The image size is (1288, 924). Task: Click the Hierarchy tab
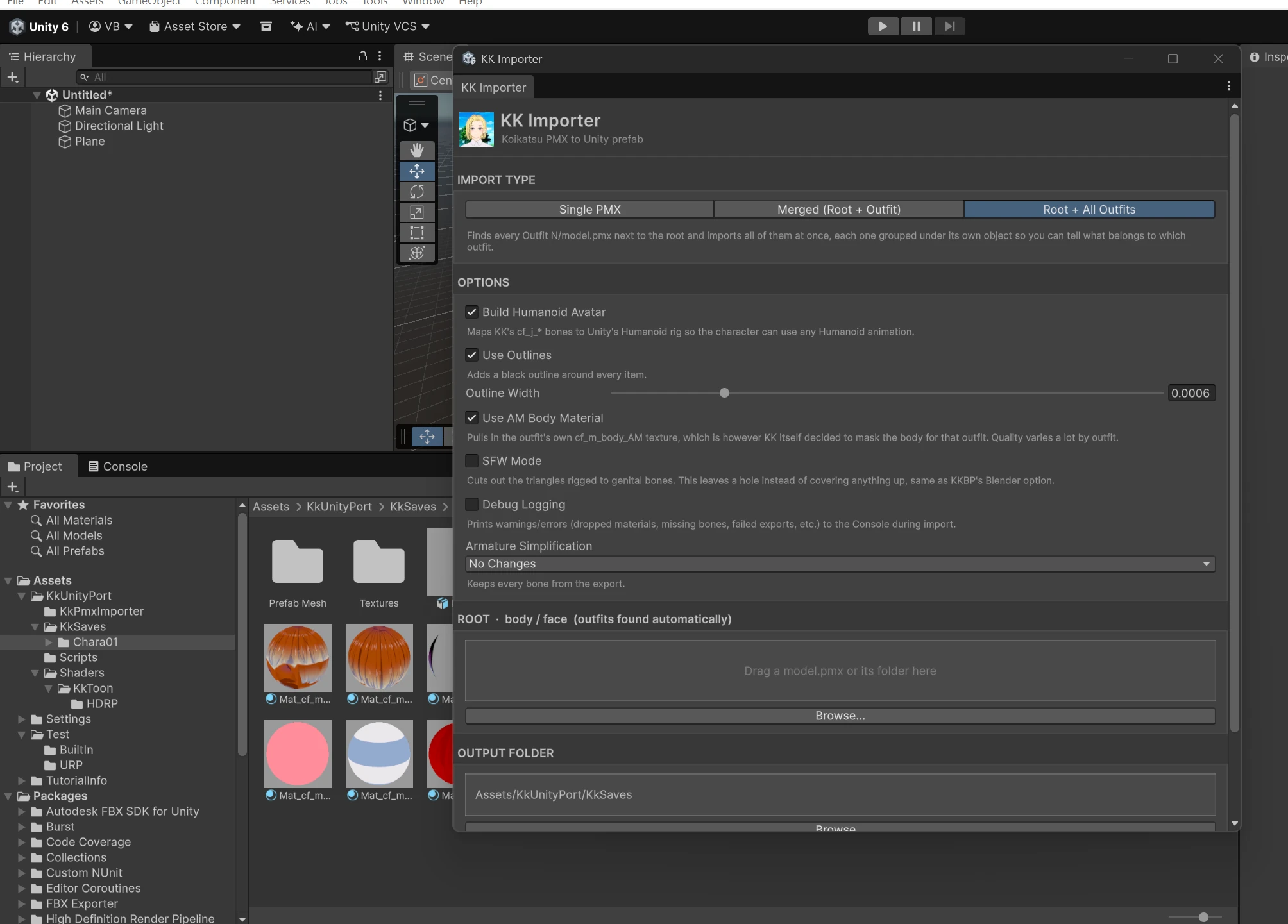click(x=42, y=57)
